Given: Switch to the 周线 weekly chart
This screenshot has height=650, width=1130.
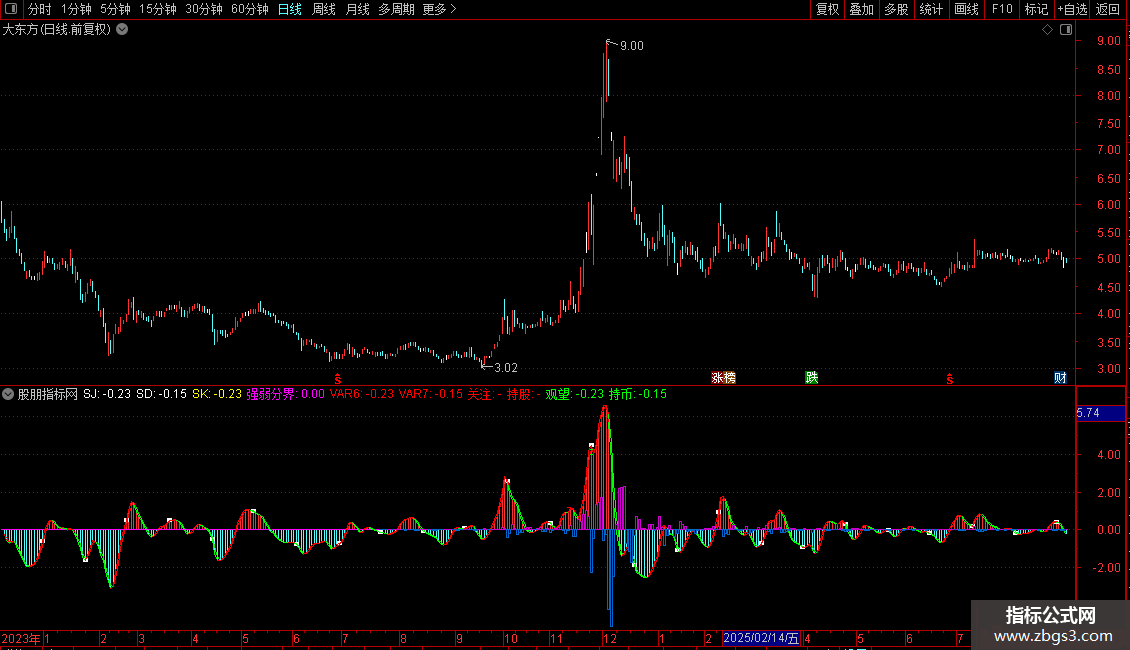Looking at the screenshot, I should [324, 9].
